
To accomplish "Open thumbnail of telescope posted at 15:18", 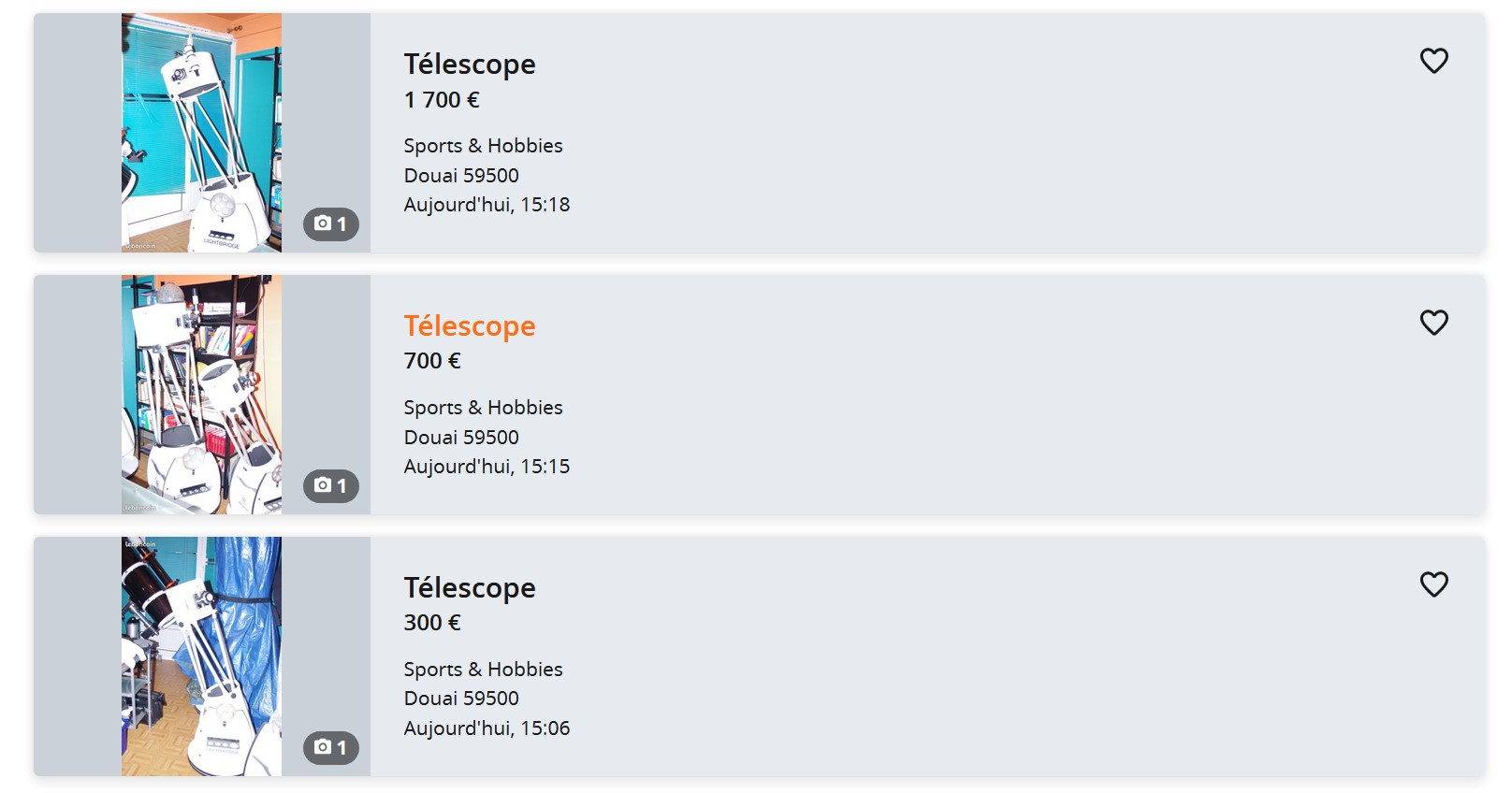I will tap(201, 133).
